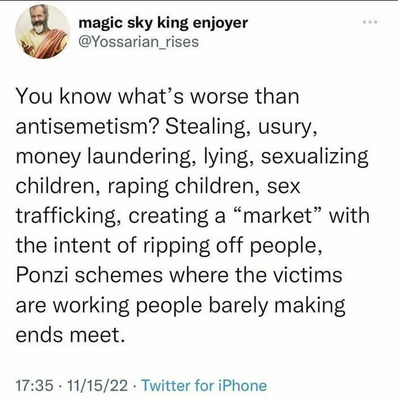Screen dimensions: 398x402
Task: Open the three-dot more options menu
Action: [370, 22]
